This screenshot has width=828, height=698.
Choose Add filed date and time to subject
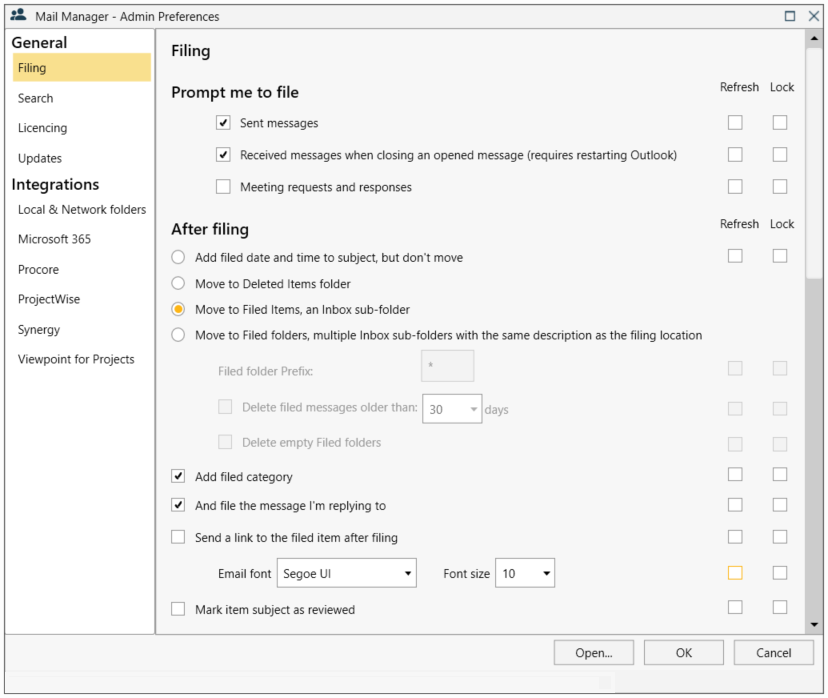[178, 257]
